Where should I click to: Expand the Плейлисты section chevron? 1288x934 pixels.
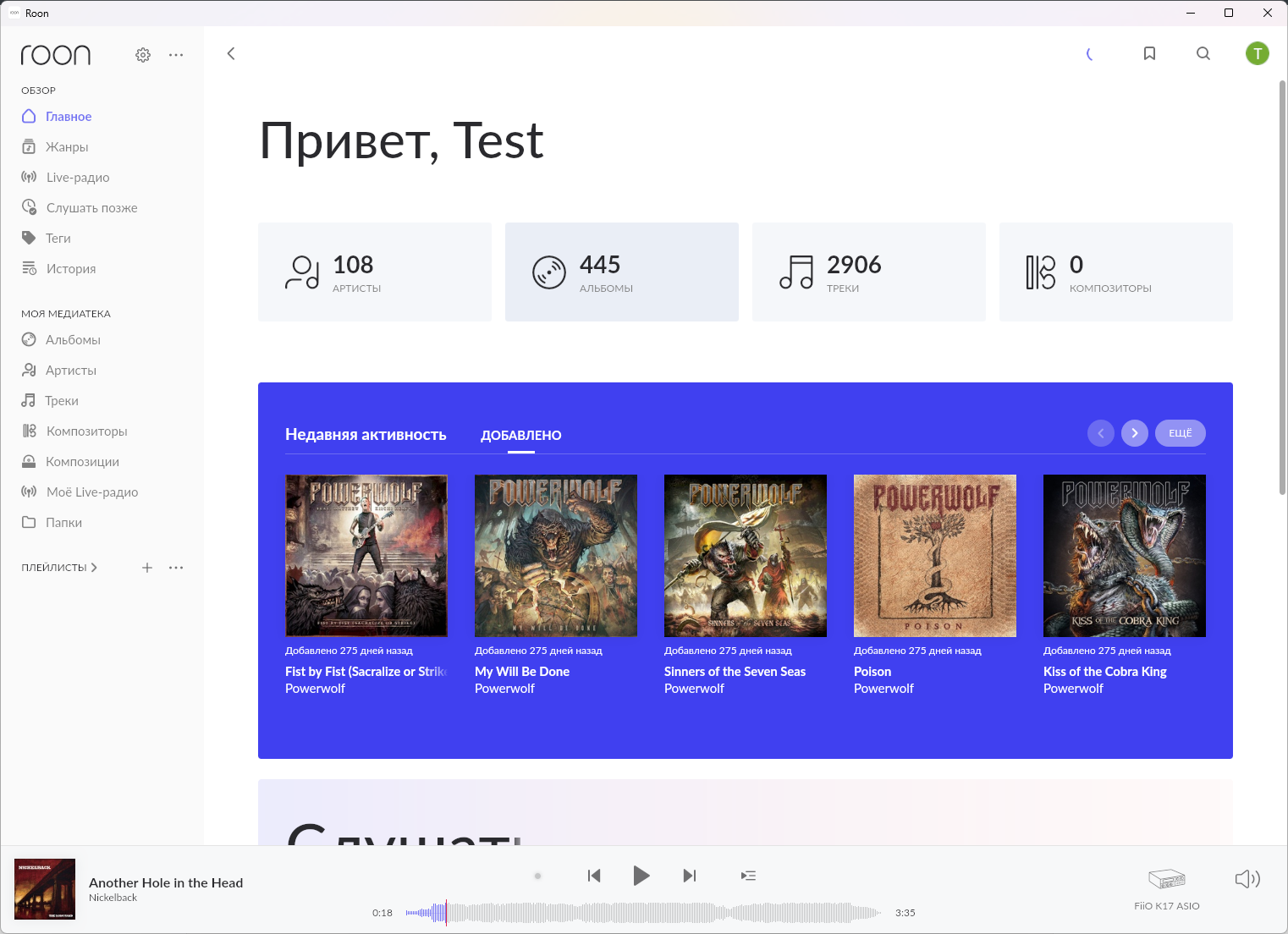click(x=94, y=568)
